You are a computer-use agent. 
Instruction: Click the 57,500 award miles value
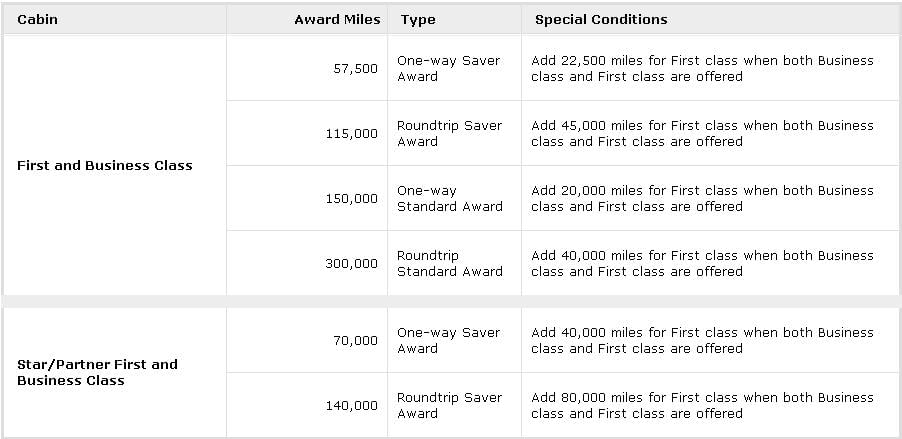coord(356,68)
